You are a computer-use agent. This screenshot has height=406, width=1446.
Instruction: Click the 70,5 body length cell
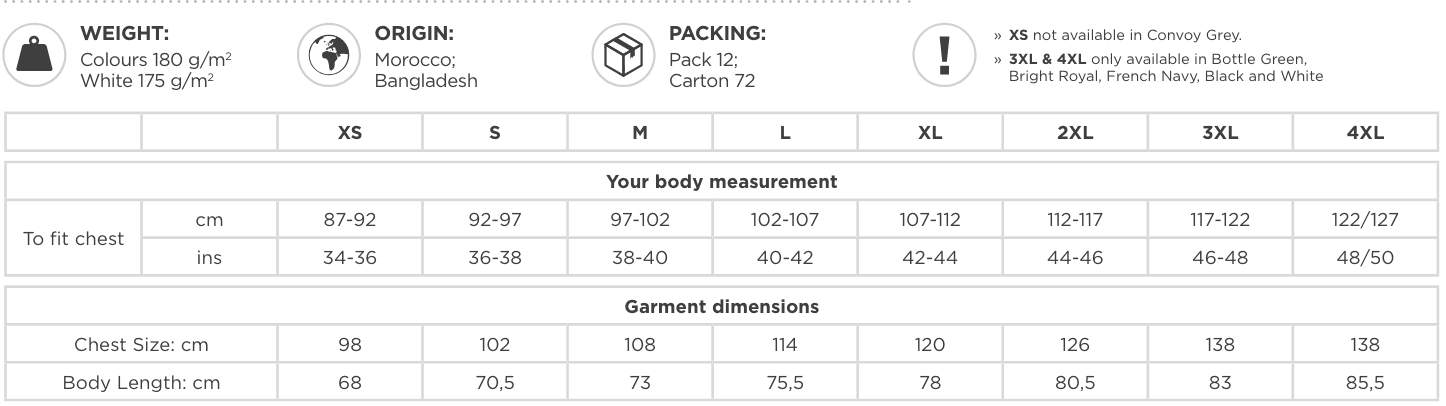click(495, 383)
